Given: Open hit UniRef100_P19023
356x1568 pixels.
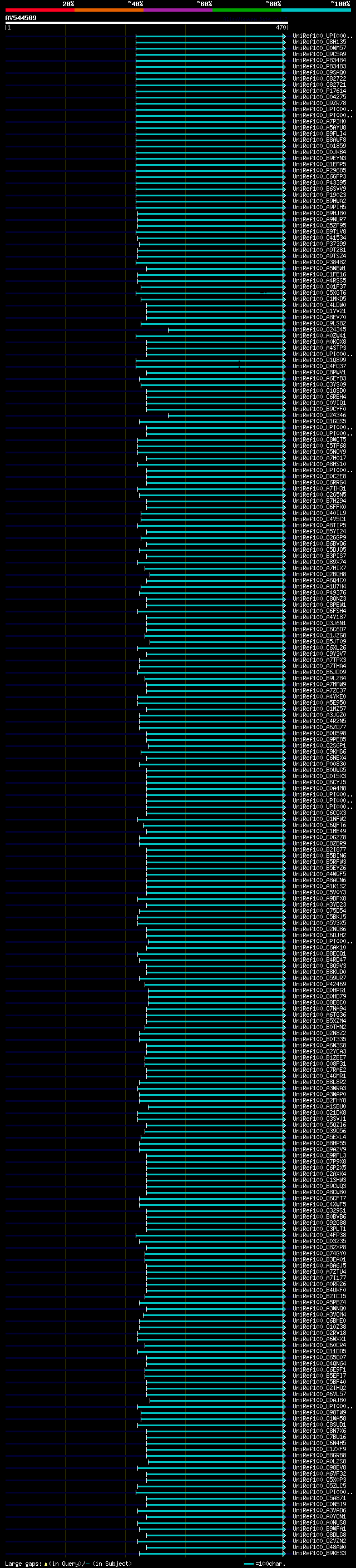Looking at the screenshot, I should 319,195.
